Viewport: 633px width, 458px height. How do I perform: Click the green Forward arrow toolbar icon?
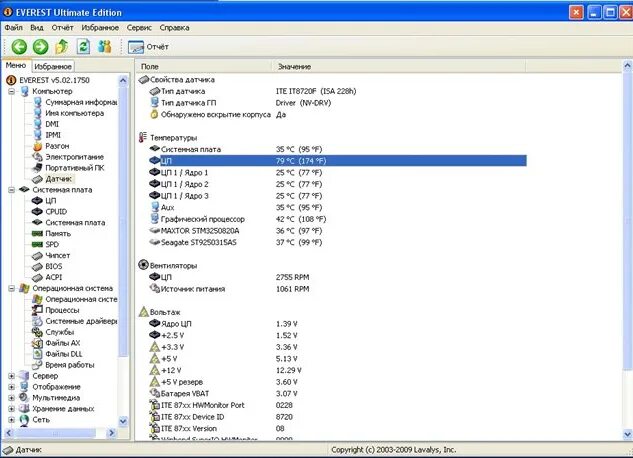click(x=40, y=47)
